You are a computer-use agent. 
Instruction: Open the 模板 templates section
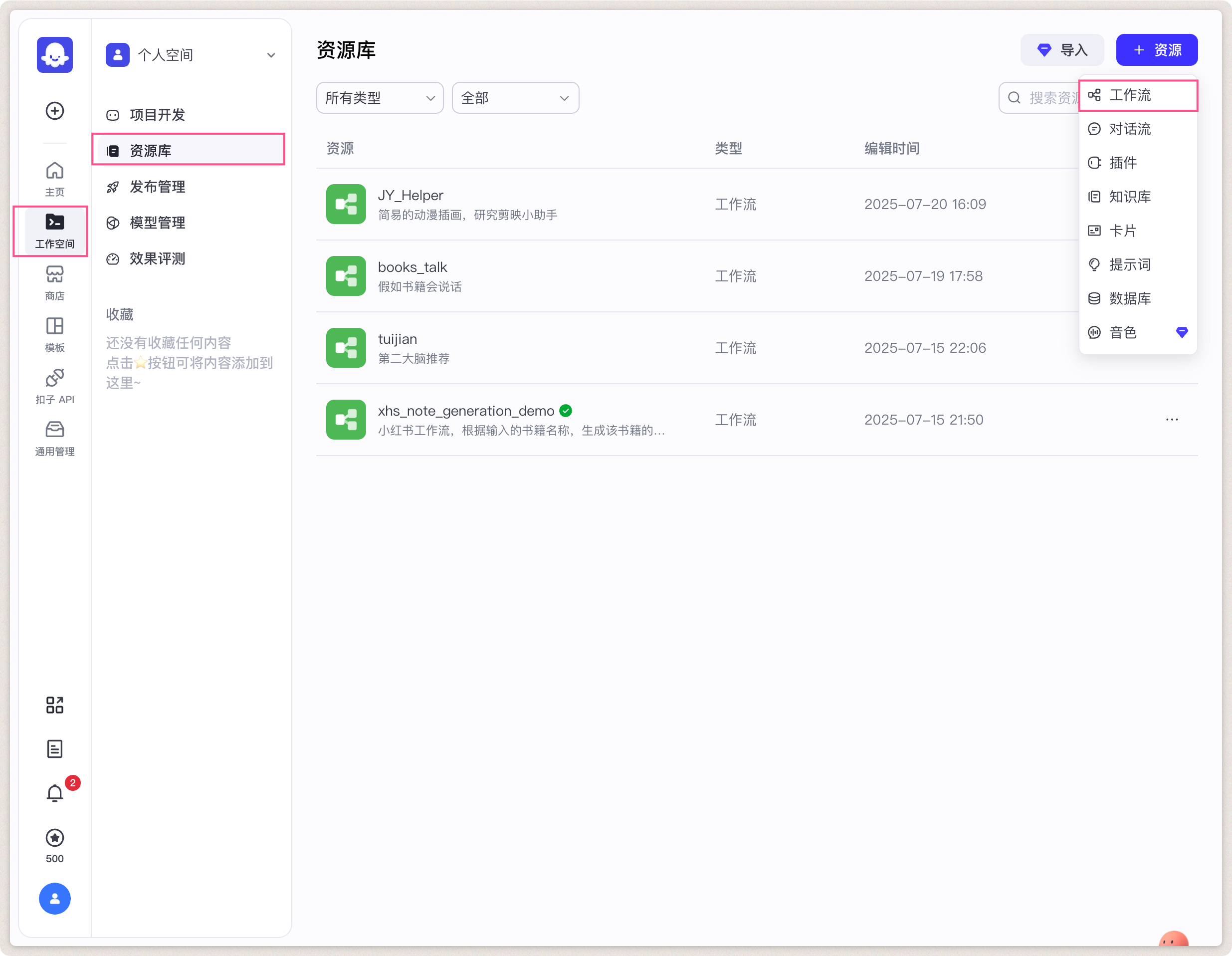point(54,333)
